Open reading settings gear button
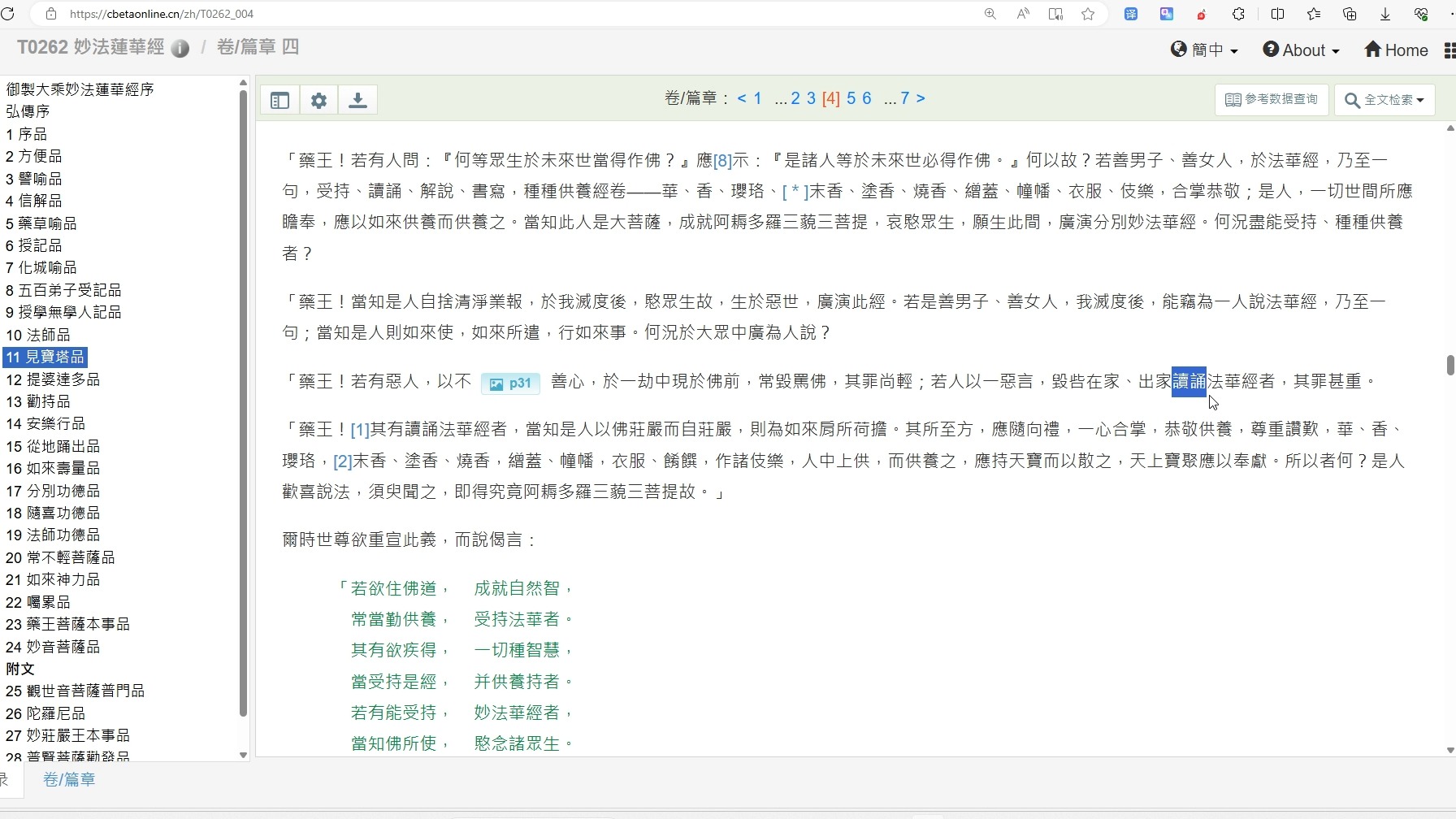 318,100
